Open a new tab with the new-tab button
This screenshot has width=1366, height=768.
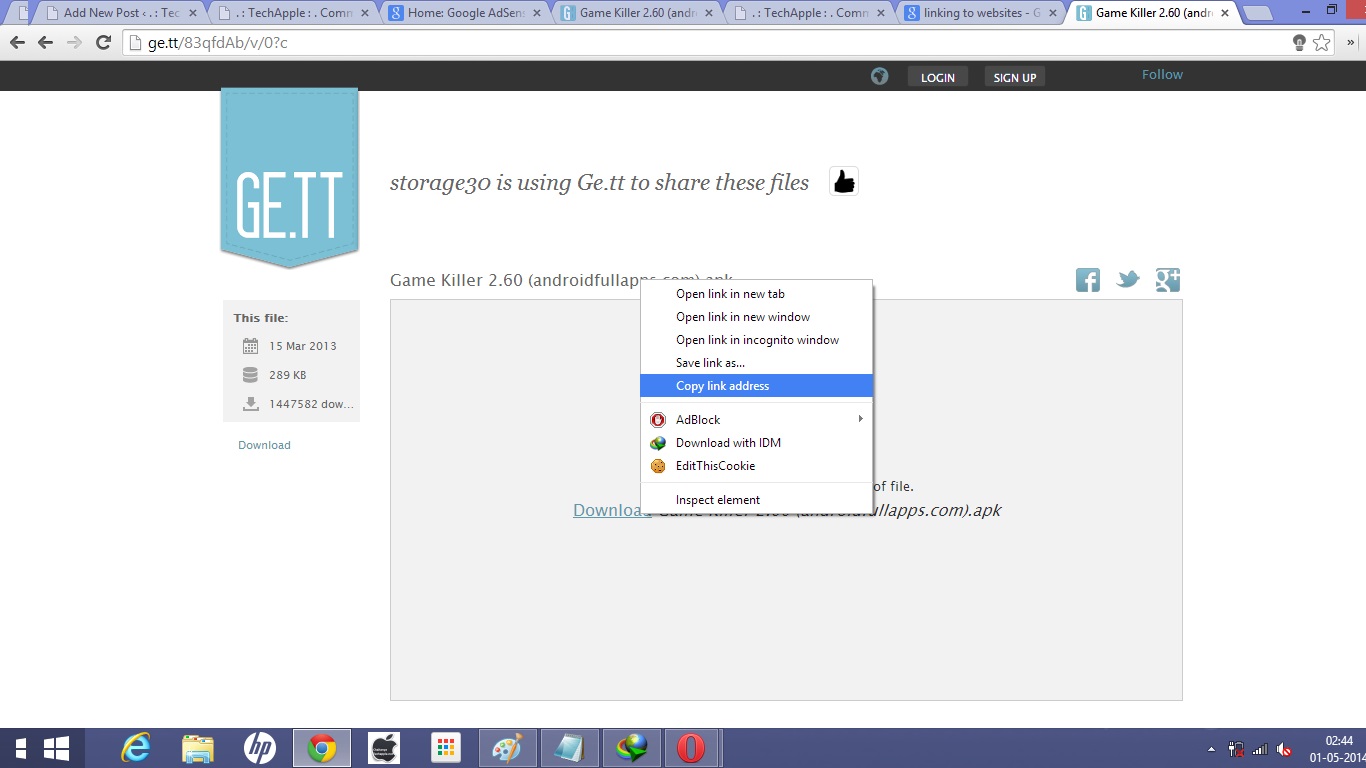click(x=1257, y=13)
